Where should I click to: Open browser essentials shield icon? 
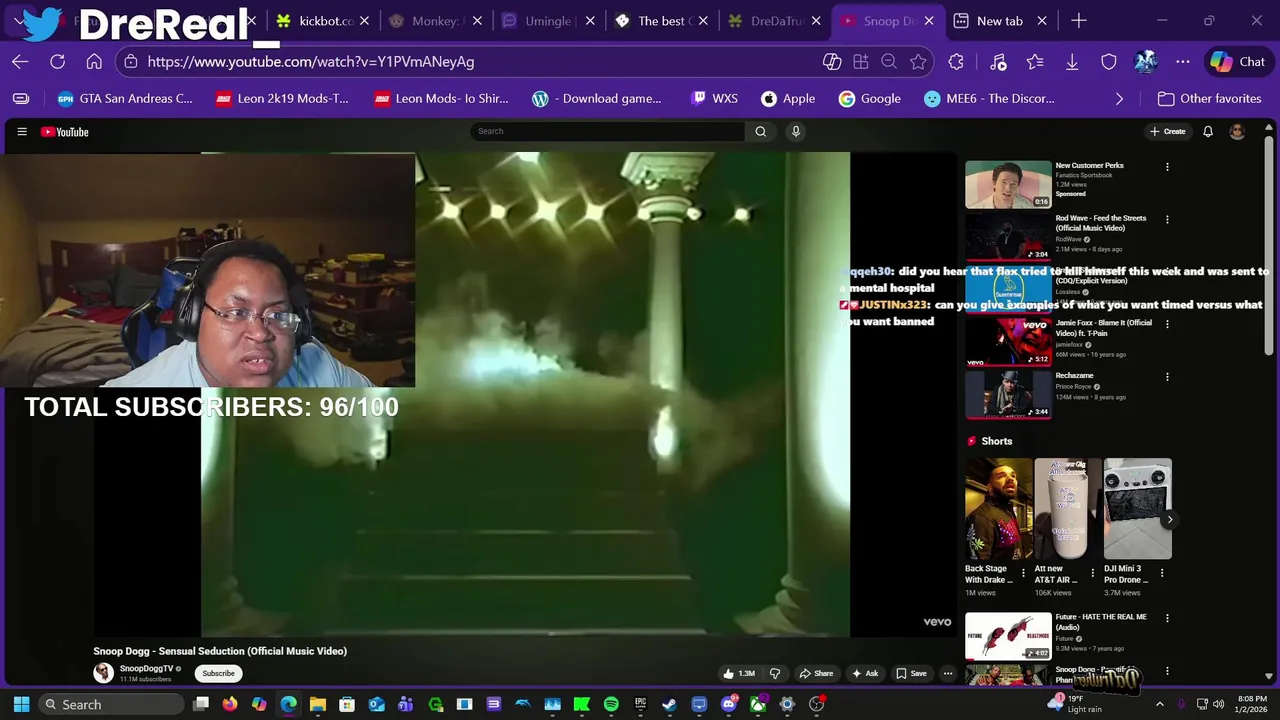[x=1109, y=62]
